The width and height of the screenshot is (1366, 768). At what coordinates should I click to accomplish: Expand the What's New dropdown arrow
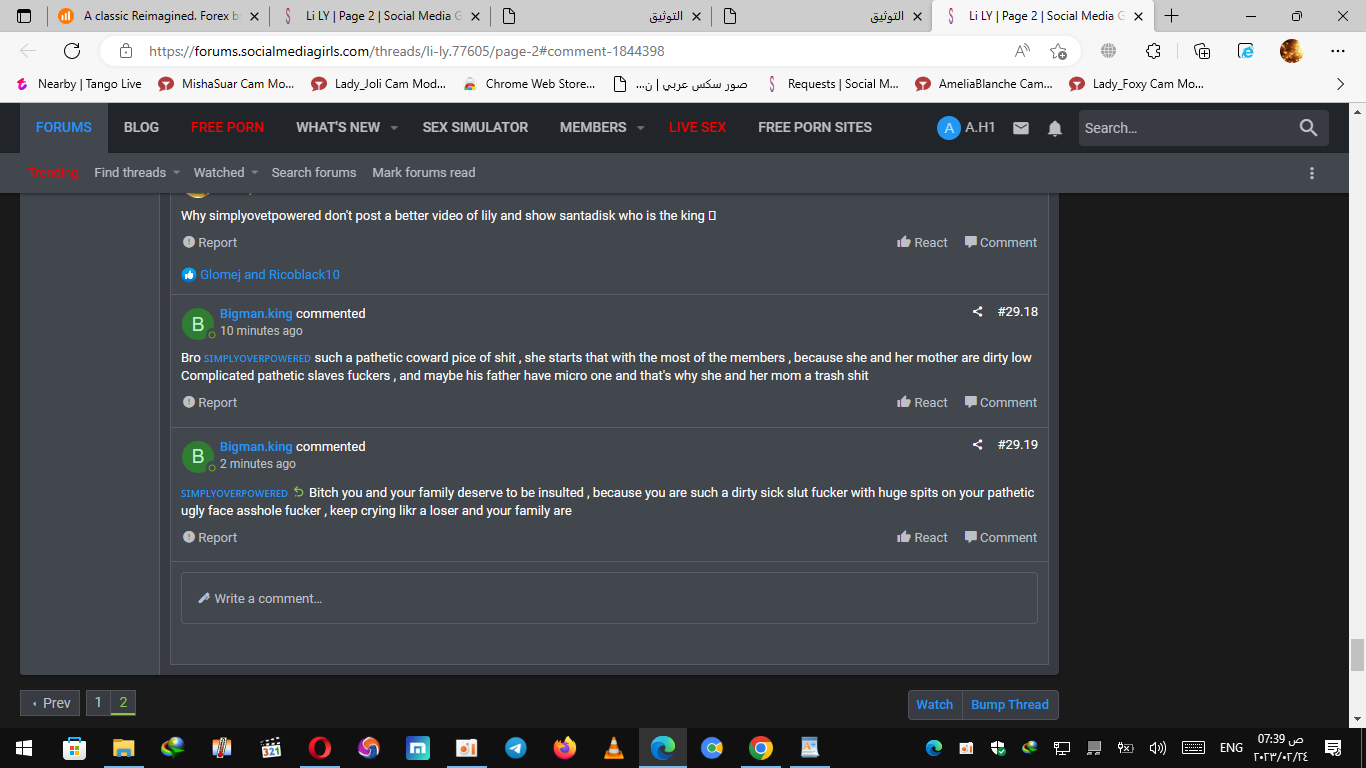tap(394, 128)
